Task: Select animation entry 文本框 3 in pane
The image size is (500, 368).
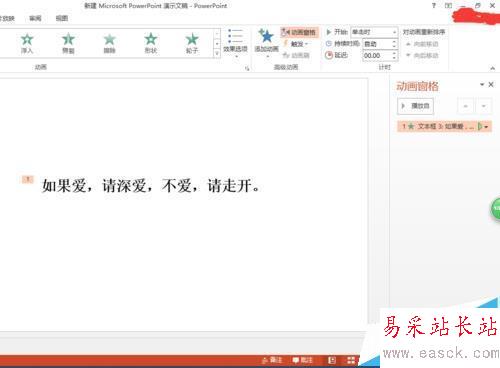Action: tap(444, 127)
